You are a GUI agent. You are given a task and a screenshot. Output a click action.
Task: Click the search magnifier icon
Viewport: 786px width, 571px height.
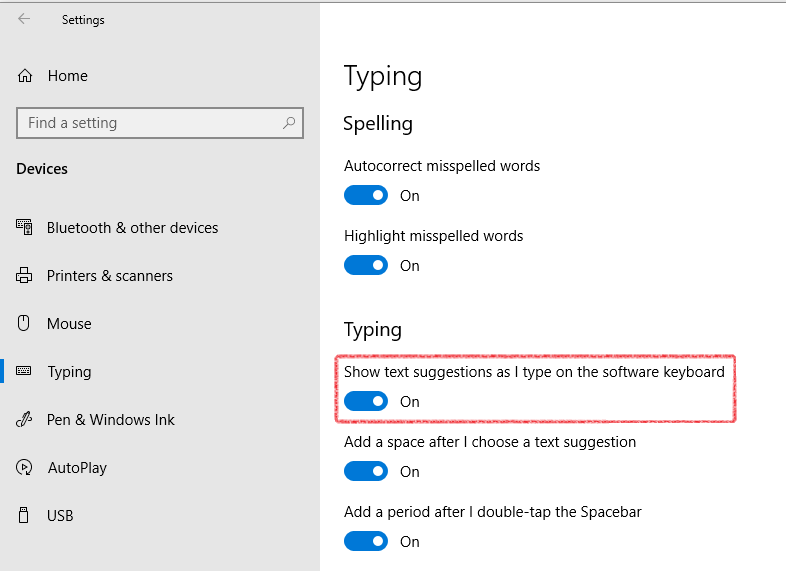click(289, 123)
